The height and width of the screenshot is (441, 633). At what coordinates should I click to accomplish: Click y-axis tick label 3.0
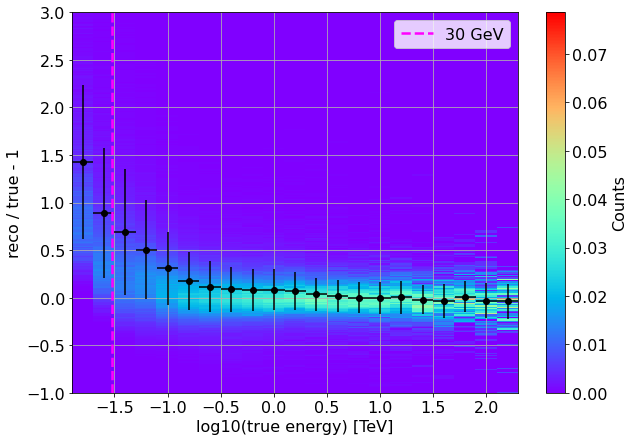click(52, 13)
